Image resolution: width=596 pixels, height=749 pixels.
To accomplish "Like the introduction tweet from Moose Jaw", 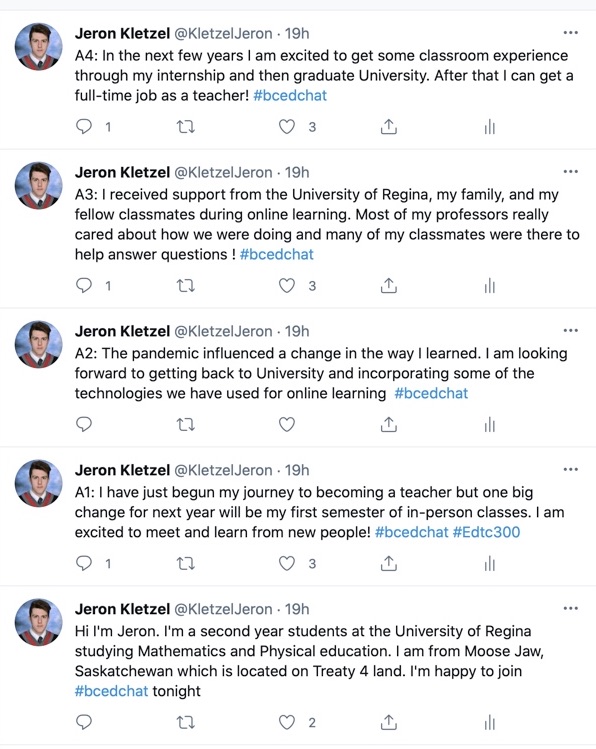I will coord(287,722).
